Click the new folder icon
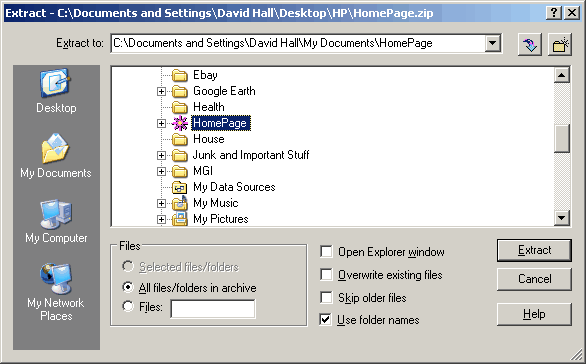Viewport: 586px width, 364px height. tap(560, 44)
